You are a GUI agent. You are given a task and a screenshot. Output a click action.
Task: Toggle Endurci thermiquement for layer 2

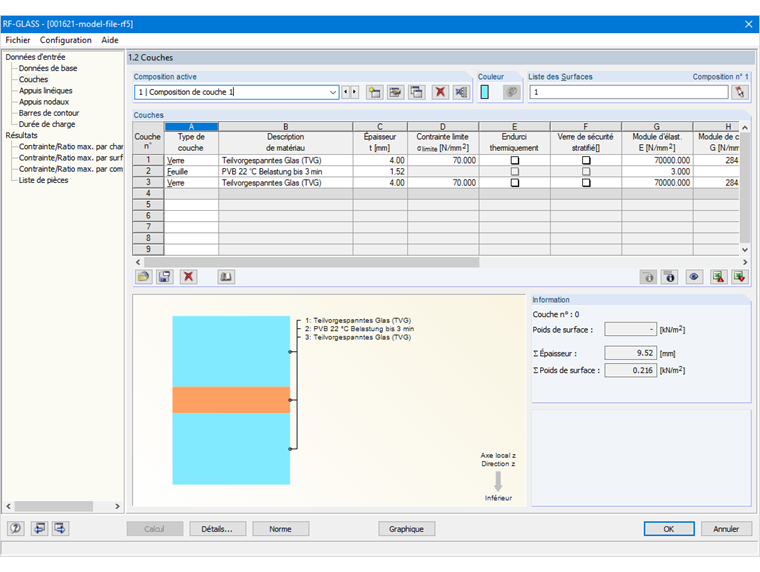[515, 172]
